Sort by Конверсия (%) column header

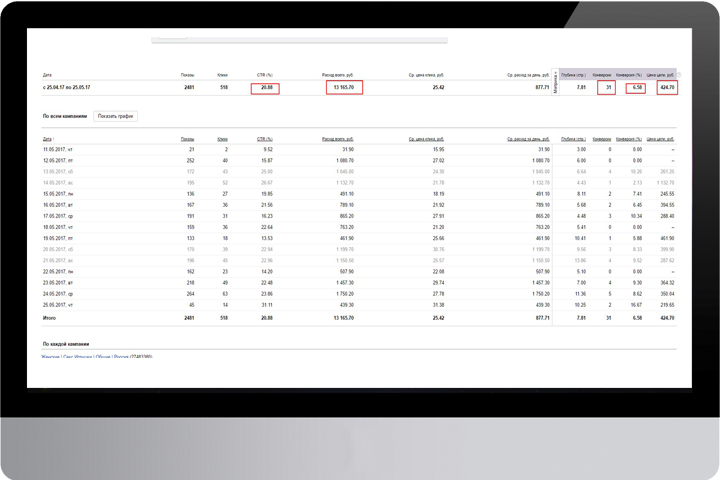(x=629, y=139)
